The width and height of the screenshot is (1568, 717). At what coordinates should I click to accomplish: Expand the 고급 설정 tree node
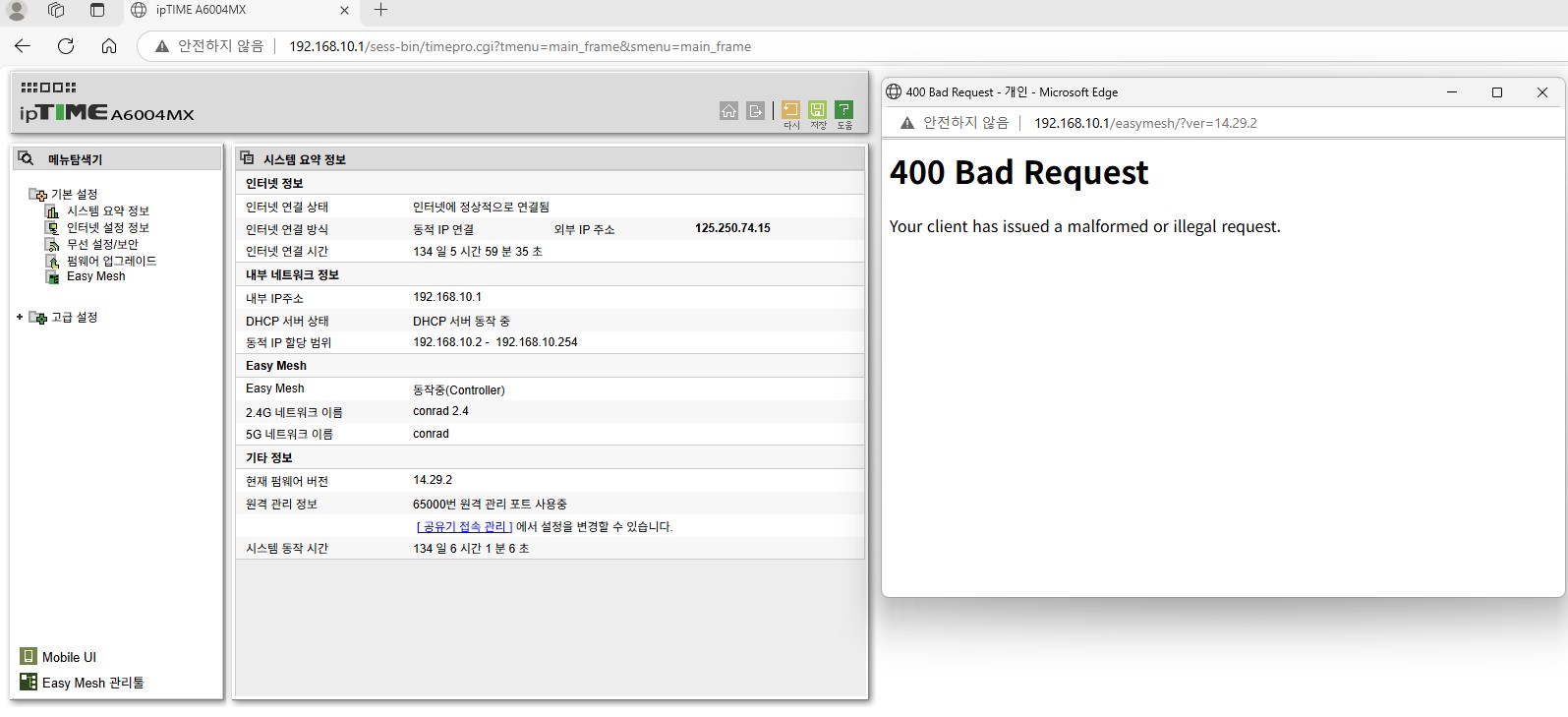[20, 317]
